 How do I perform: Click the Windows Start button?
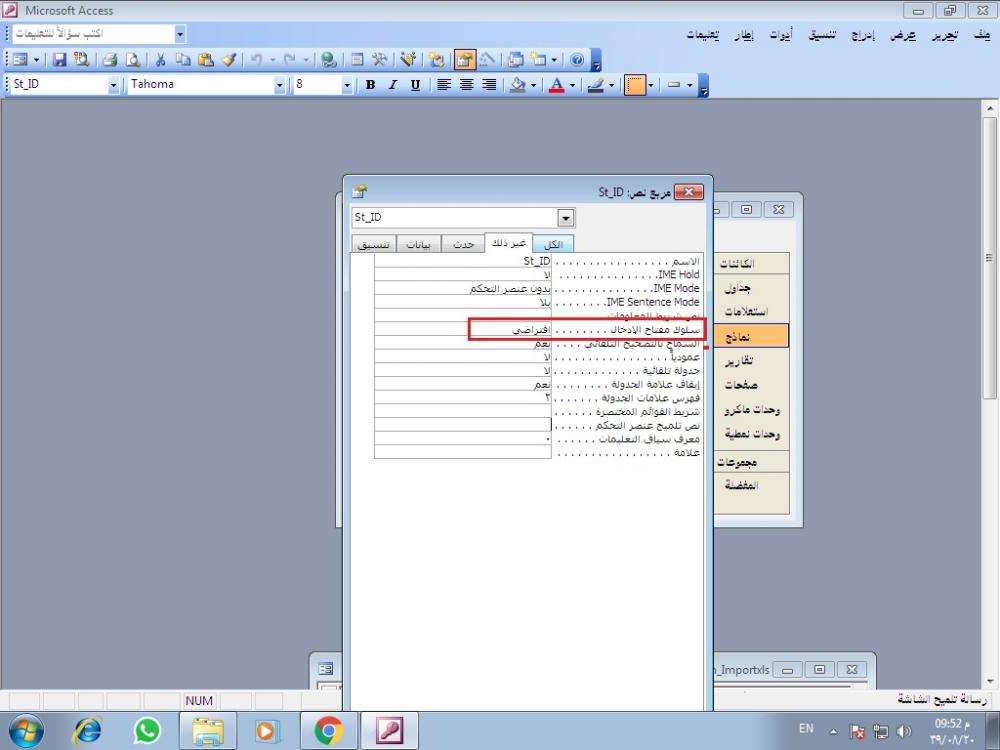click(27, 731)
